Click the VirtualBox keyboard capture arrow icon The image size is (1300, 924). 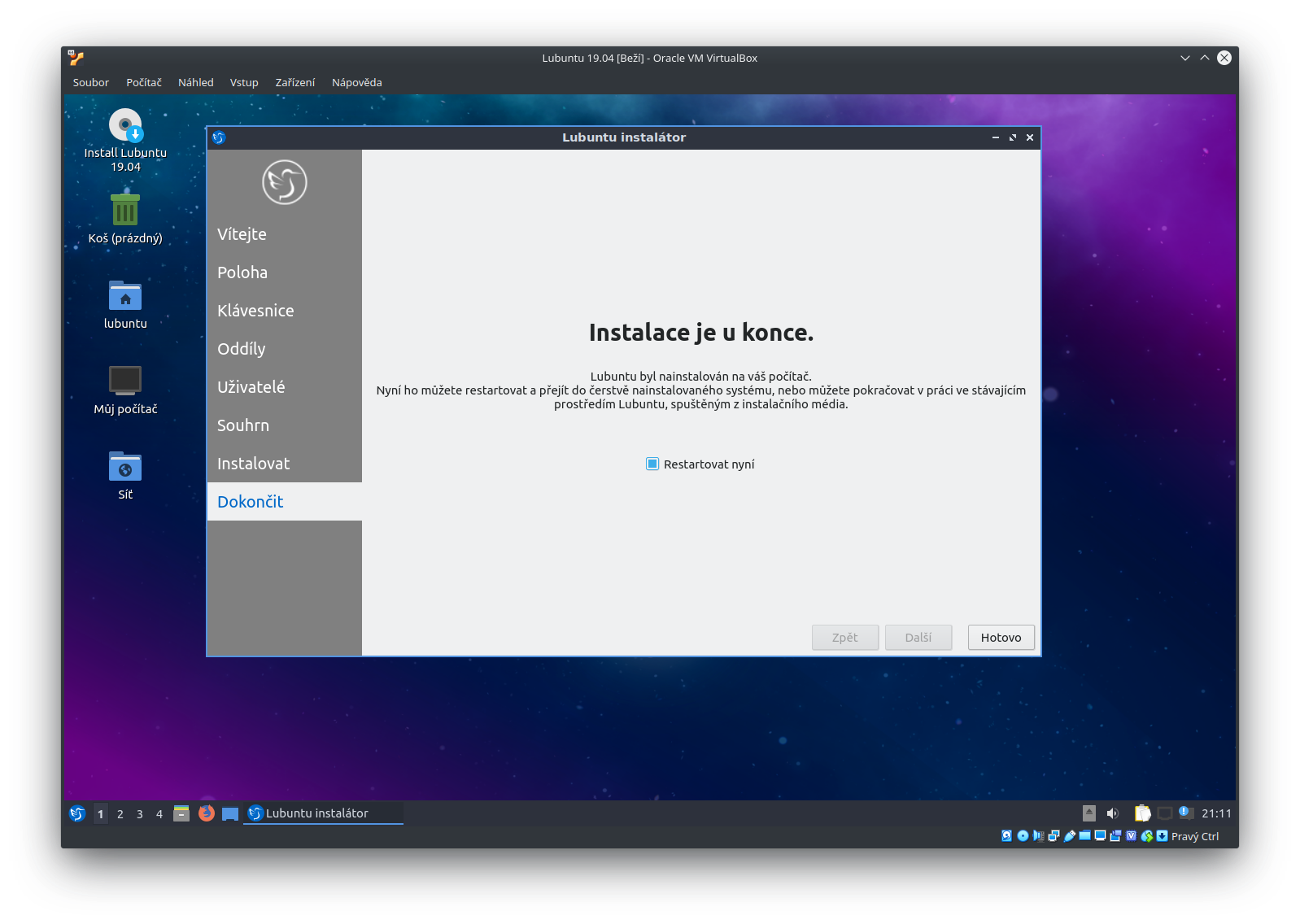pyautogui.click(x=1162, y=836)
